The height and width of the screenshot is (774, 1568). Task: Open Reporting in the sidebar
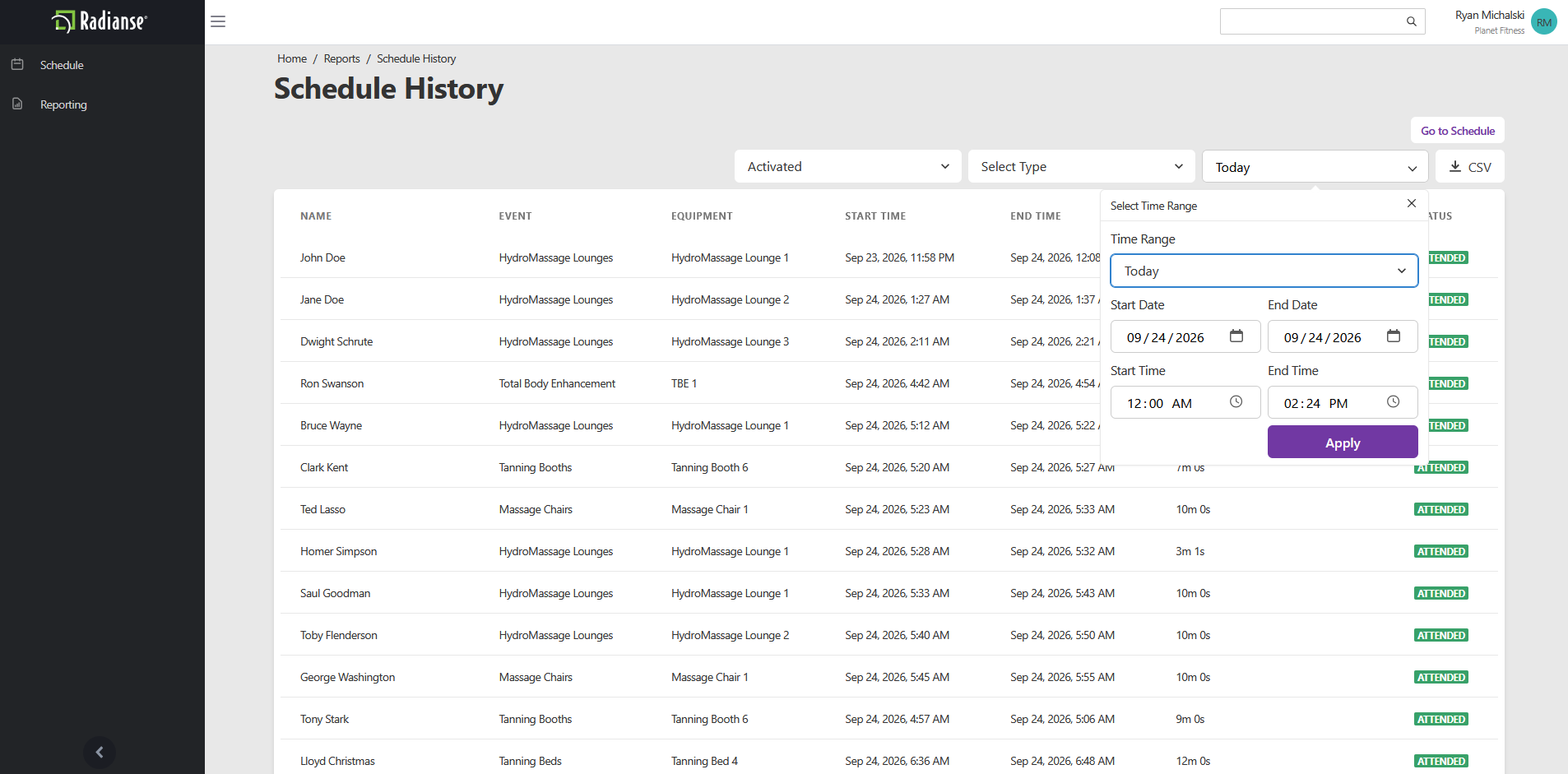pos(63,104)
